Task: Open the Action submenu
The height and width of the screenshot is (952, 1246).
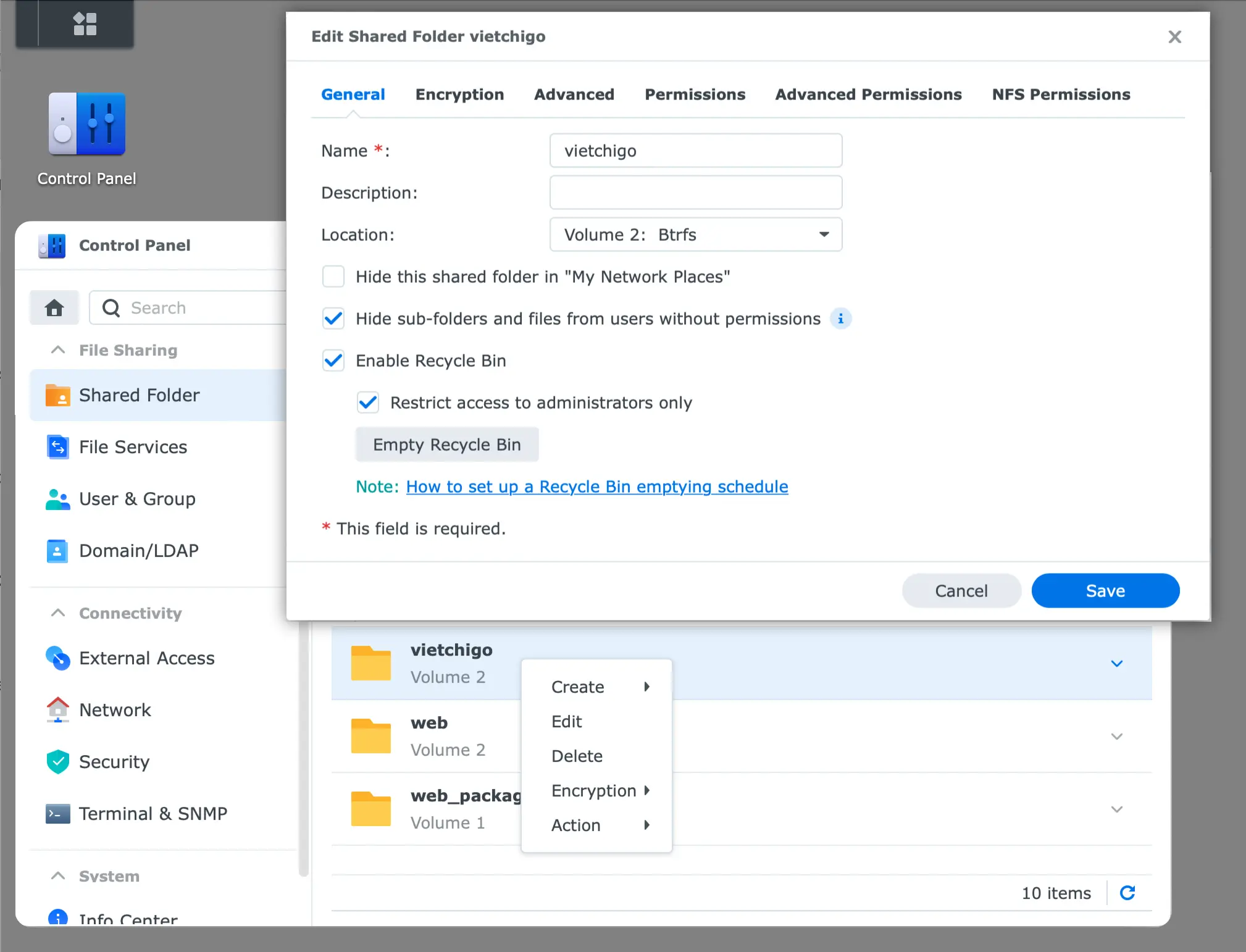Action: pos(596,825)
